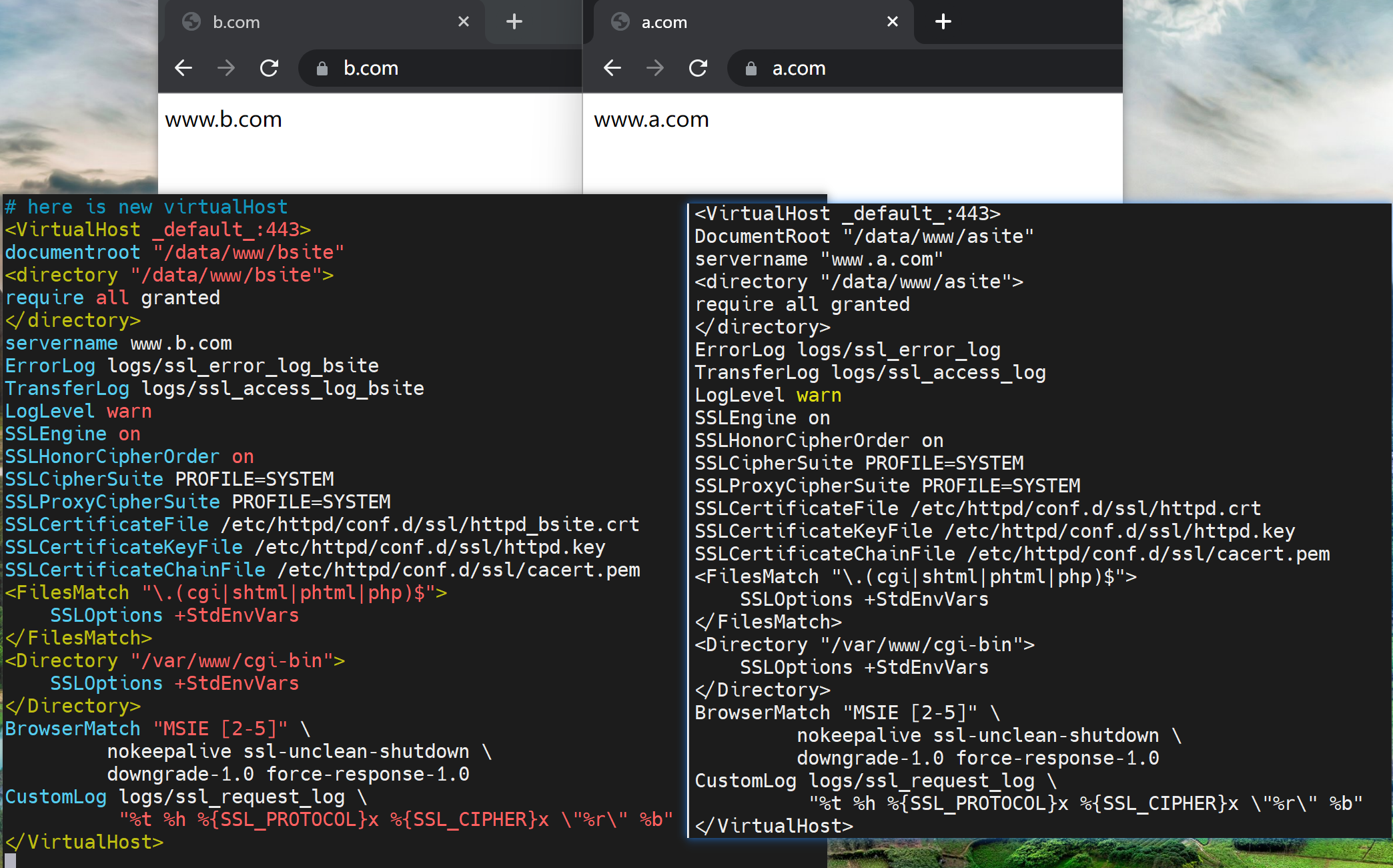The image size is (1393, 868).
Task: Click servername www.b.com line in left terminal
Action: pyautogui.click(x=119, y=344)
